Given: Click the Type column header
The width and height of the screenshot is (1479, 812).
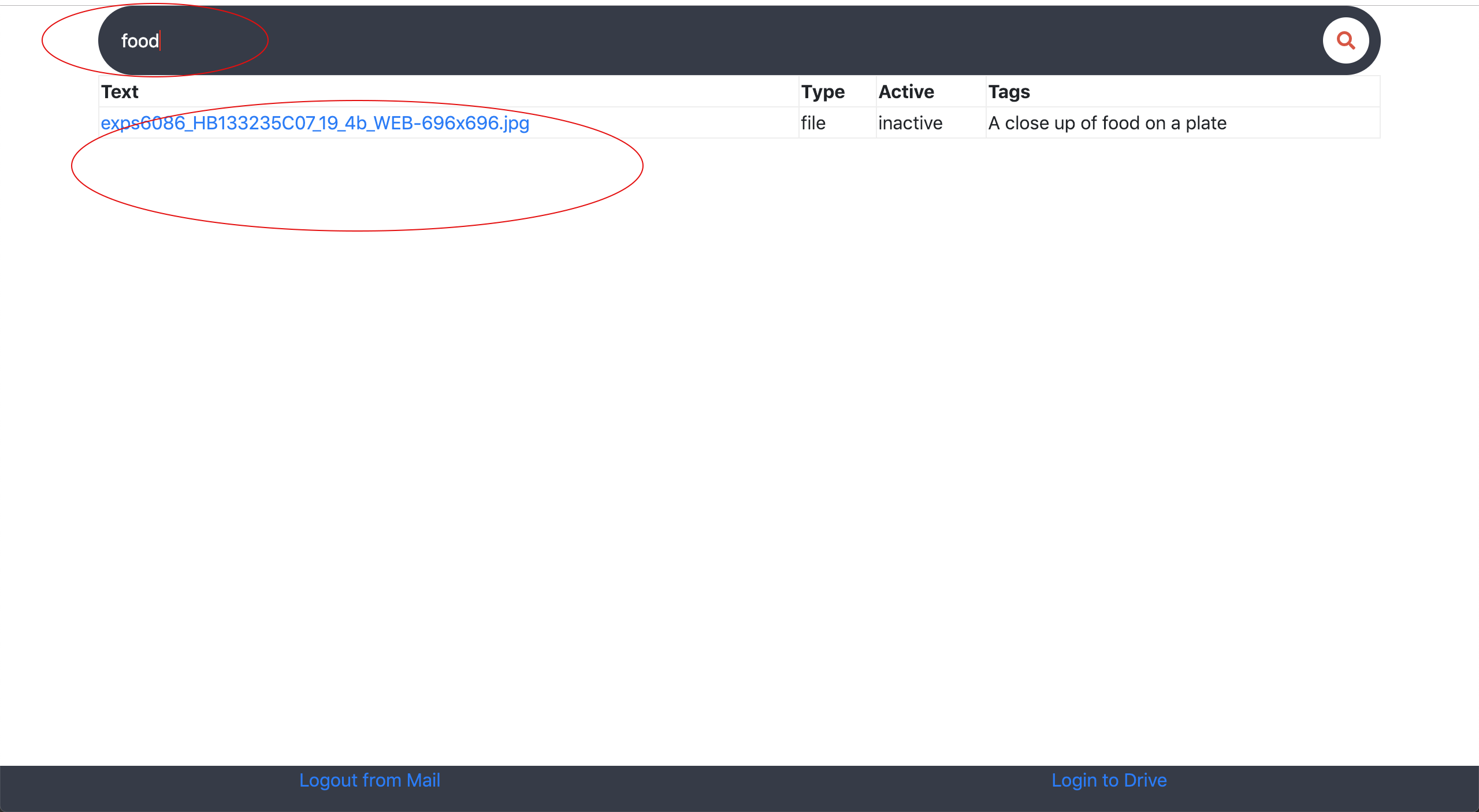Looking at the screenshot, I should coord(822,92).
